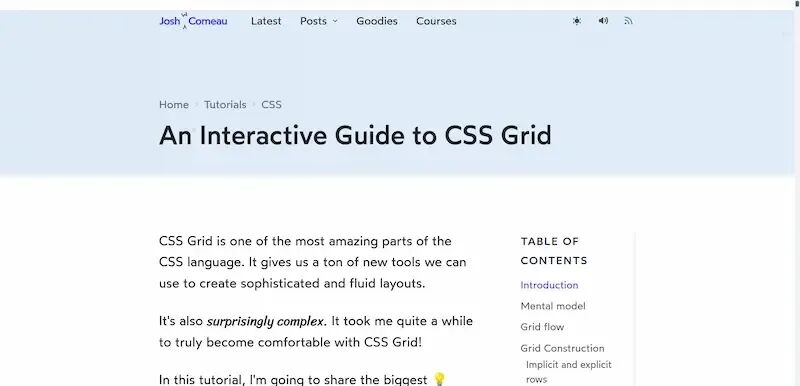Open the Courses nav item
This screenshot has width=800, height=386.
[x=436, y=21]
